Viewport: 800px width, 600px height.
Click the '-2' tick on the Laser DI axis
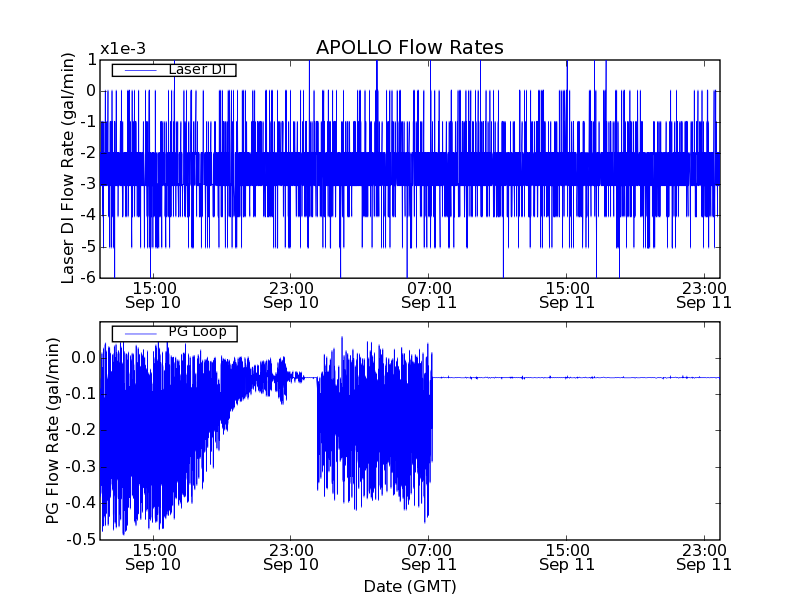(x=86, y=153)
